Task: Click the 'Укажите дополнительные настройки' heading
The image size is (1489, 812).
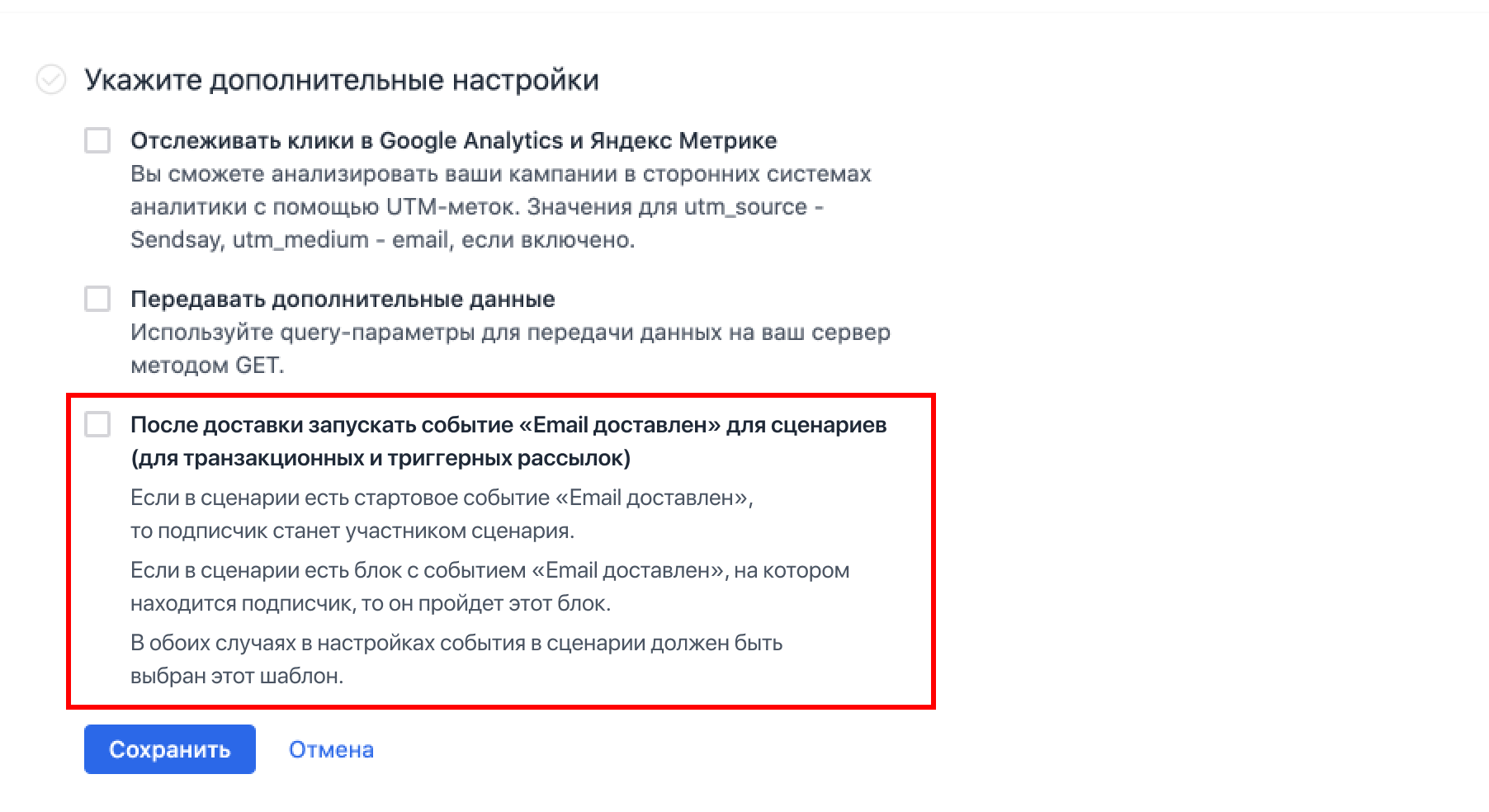Action: coord(342,80)
